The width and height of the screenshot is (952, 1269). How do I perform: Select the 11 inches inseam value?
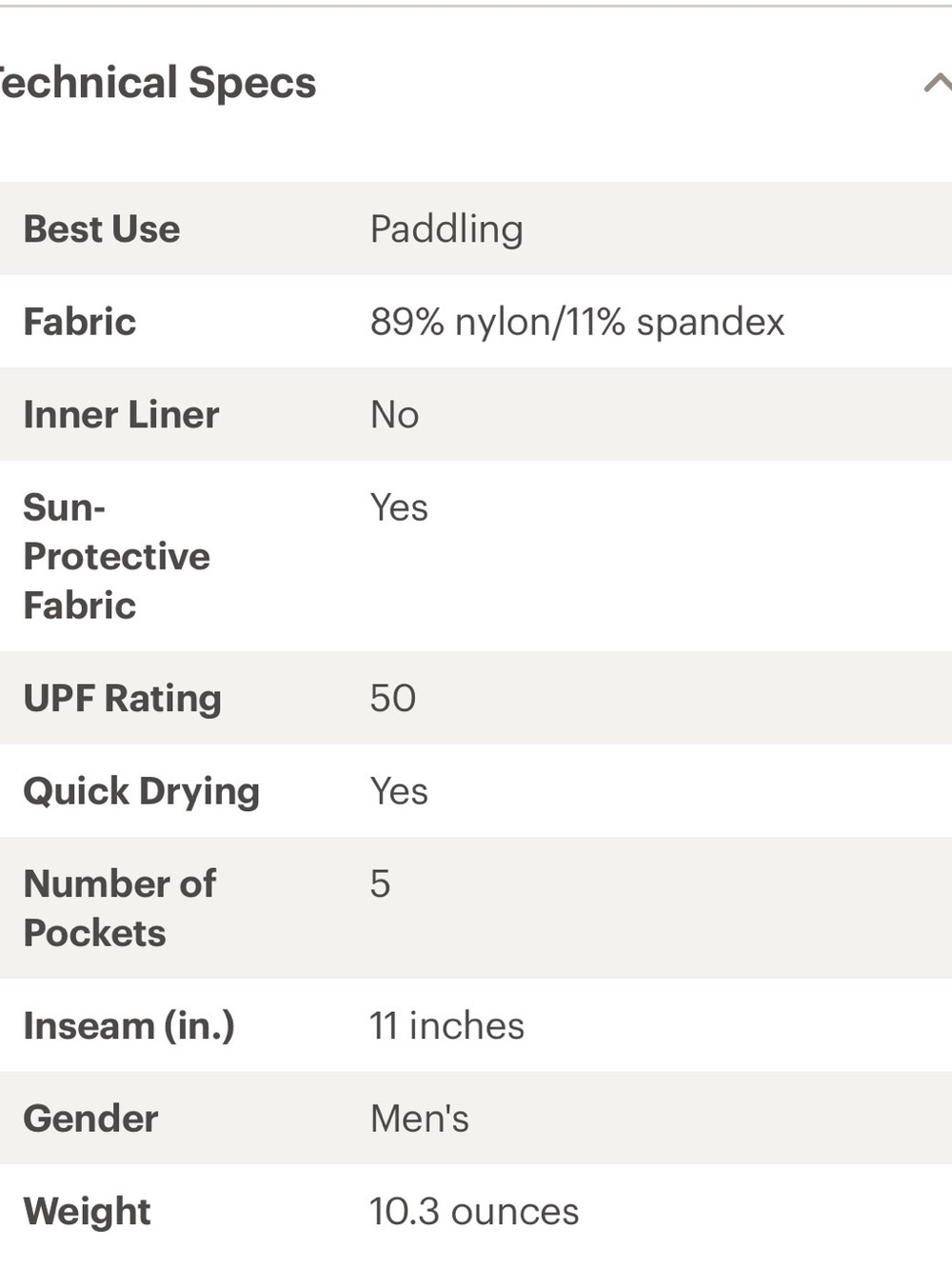pyautogui.click(x=446, y=1025)
